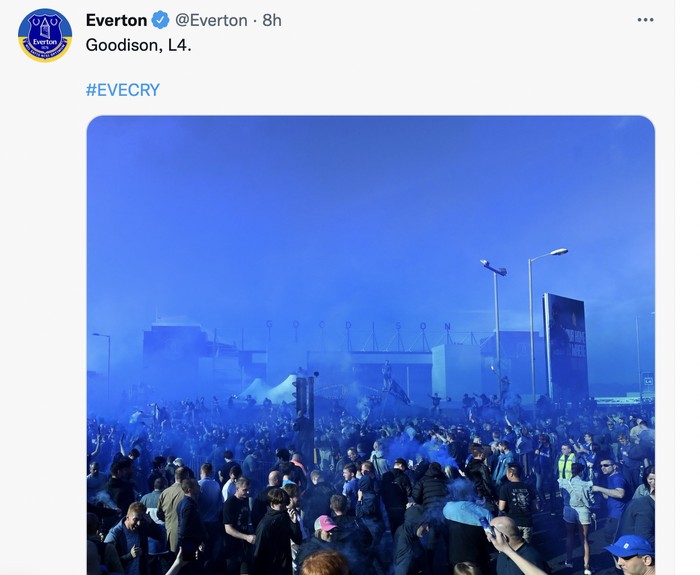
Task: Click the Everton club crest avatar
Action: click(x=45, y=35)
